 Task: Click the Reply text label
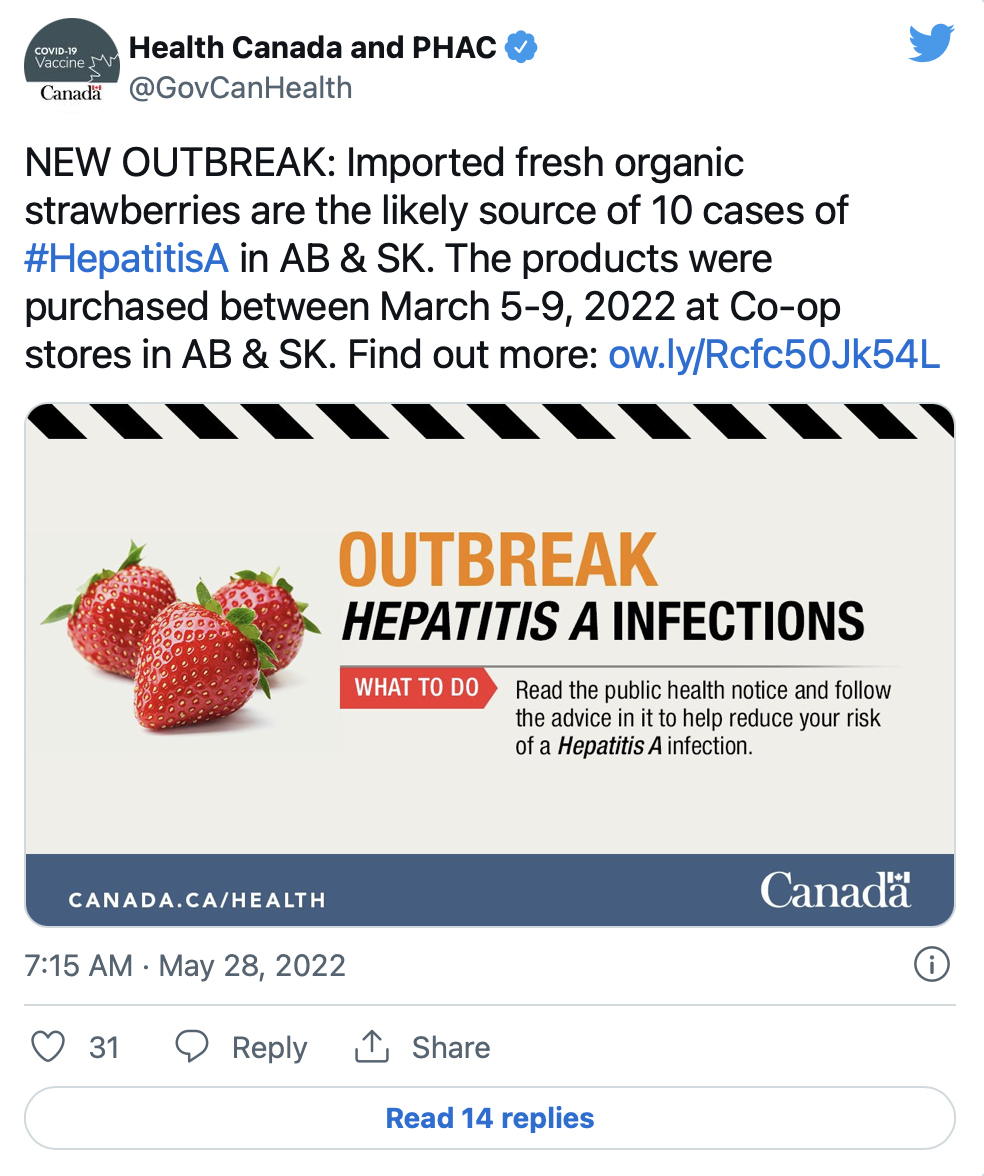(x=269, y=1048)
